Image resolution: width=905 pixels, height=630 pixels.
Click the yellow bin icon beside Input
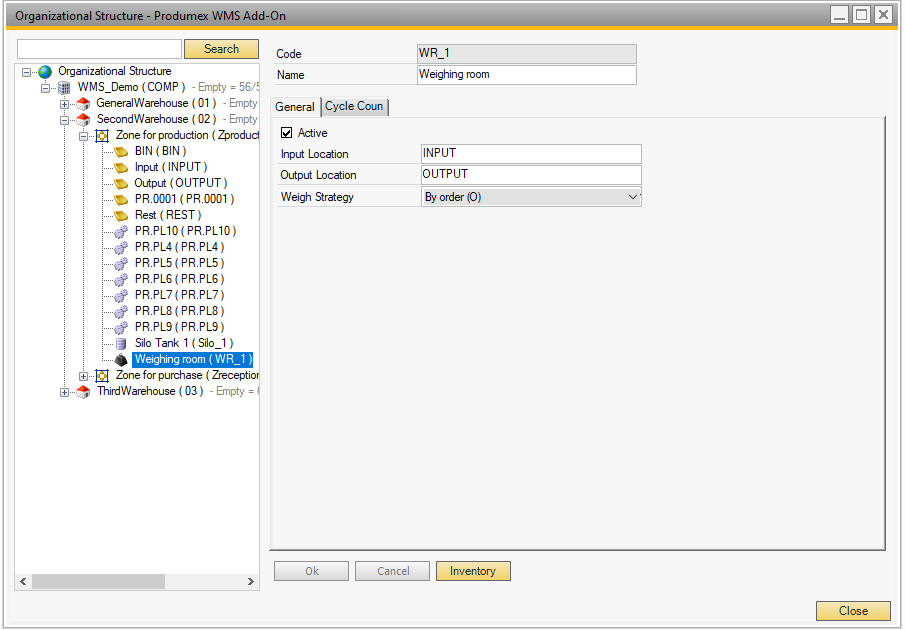[121, 168]
